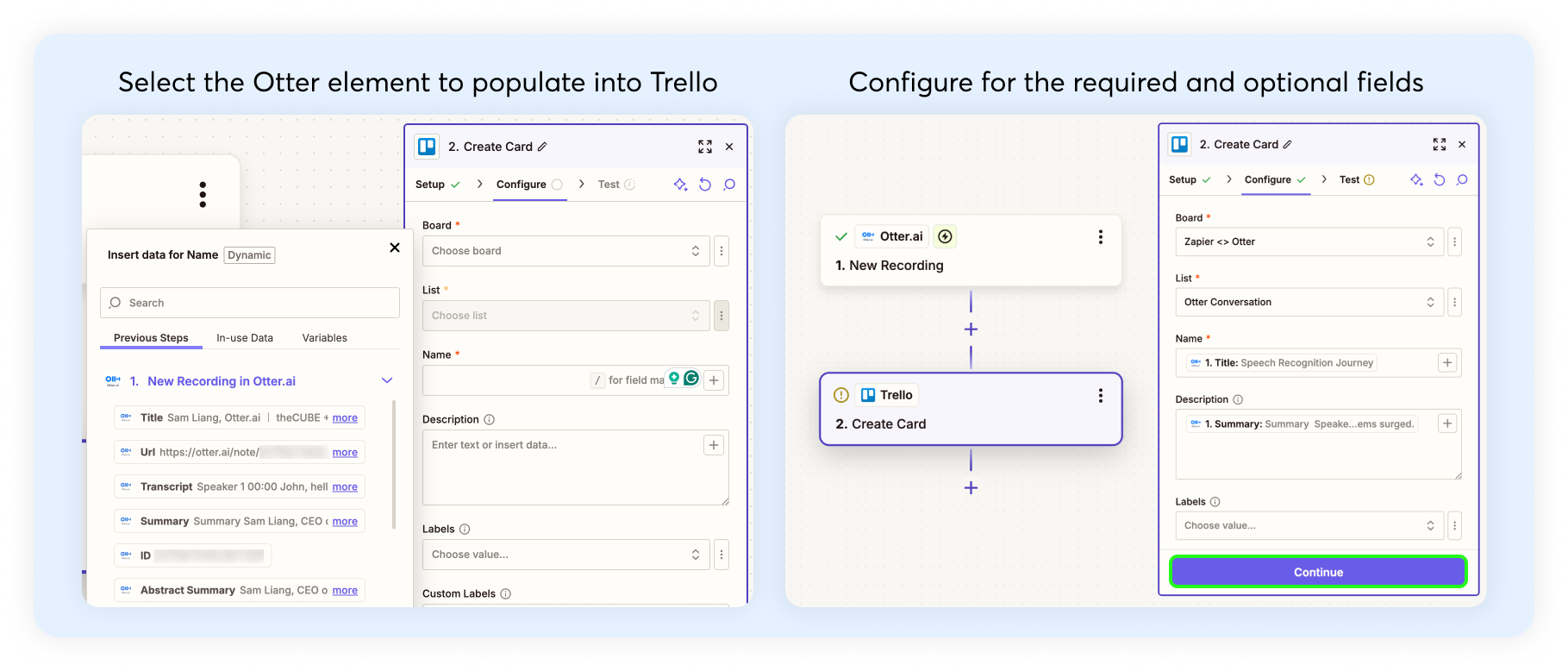The height and width of the screenshot is (671, 1568).
Task: Click the plus icon beside Title: Speech Recognition field
Action: coord(1447,363)
